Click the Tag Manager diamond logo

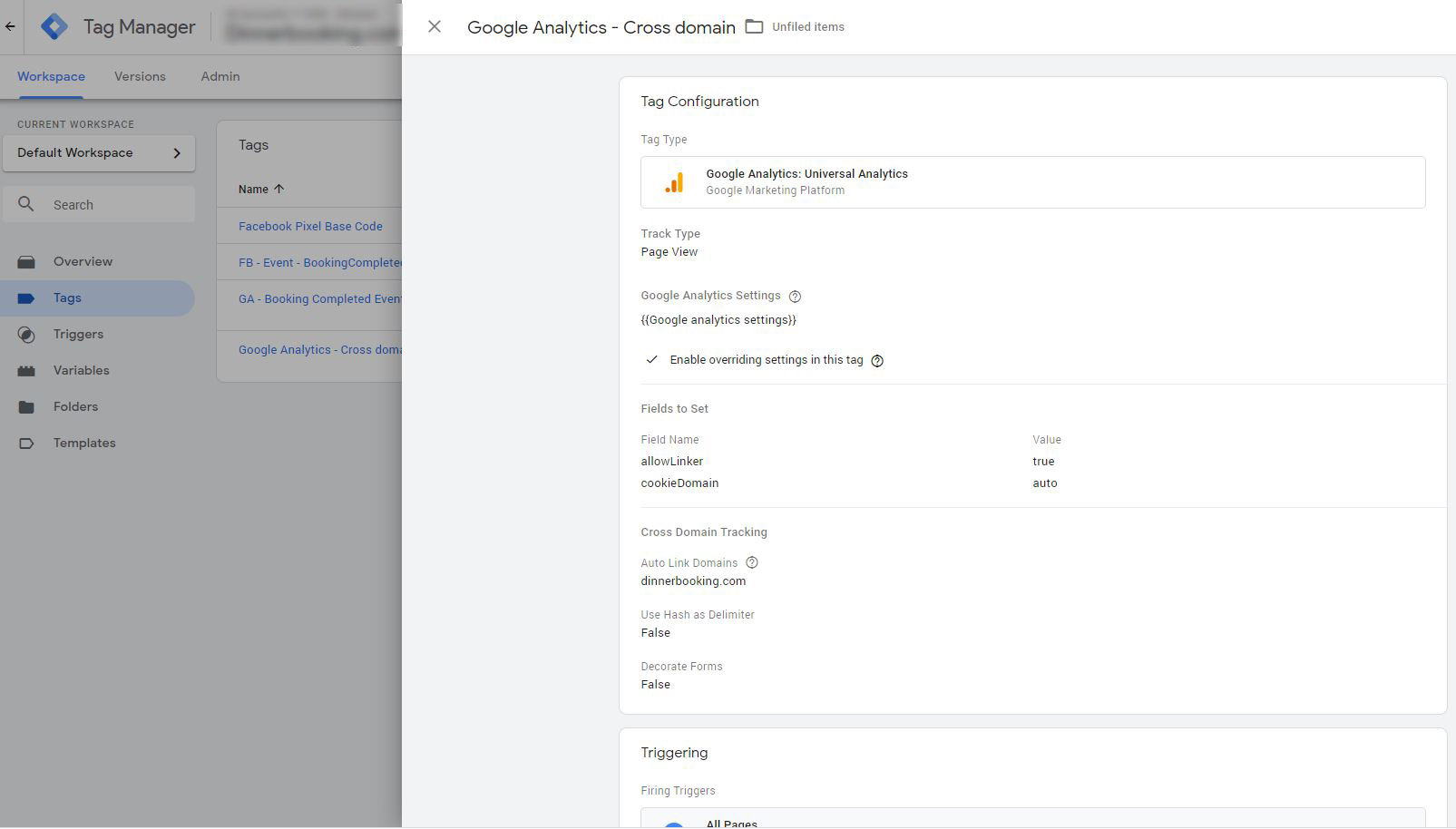(54, 26)
